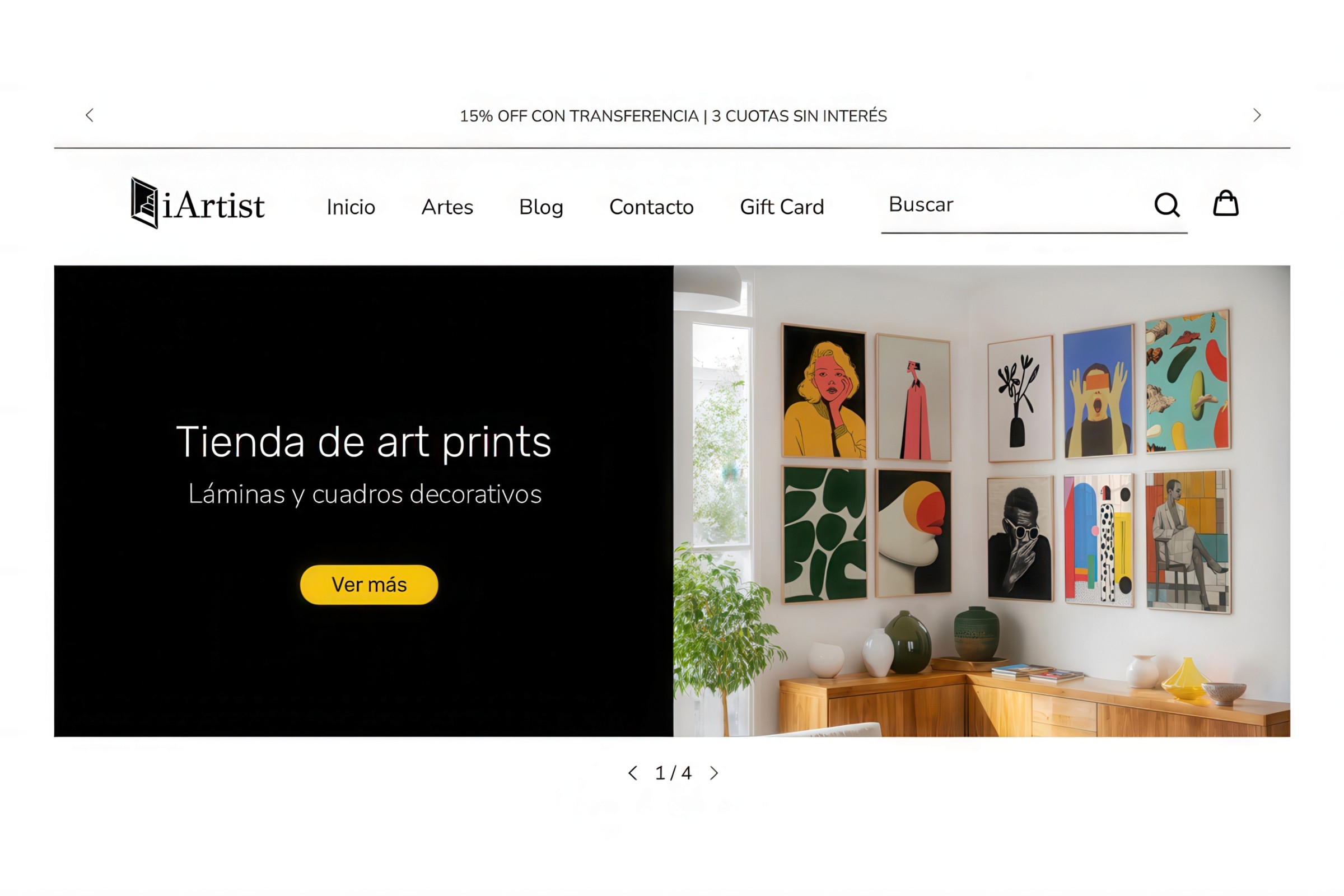Click the magnifying glass search icon

(x=1167, y=204)
